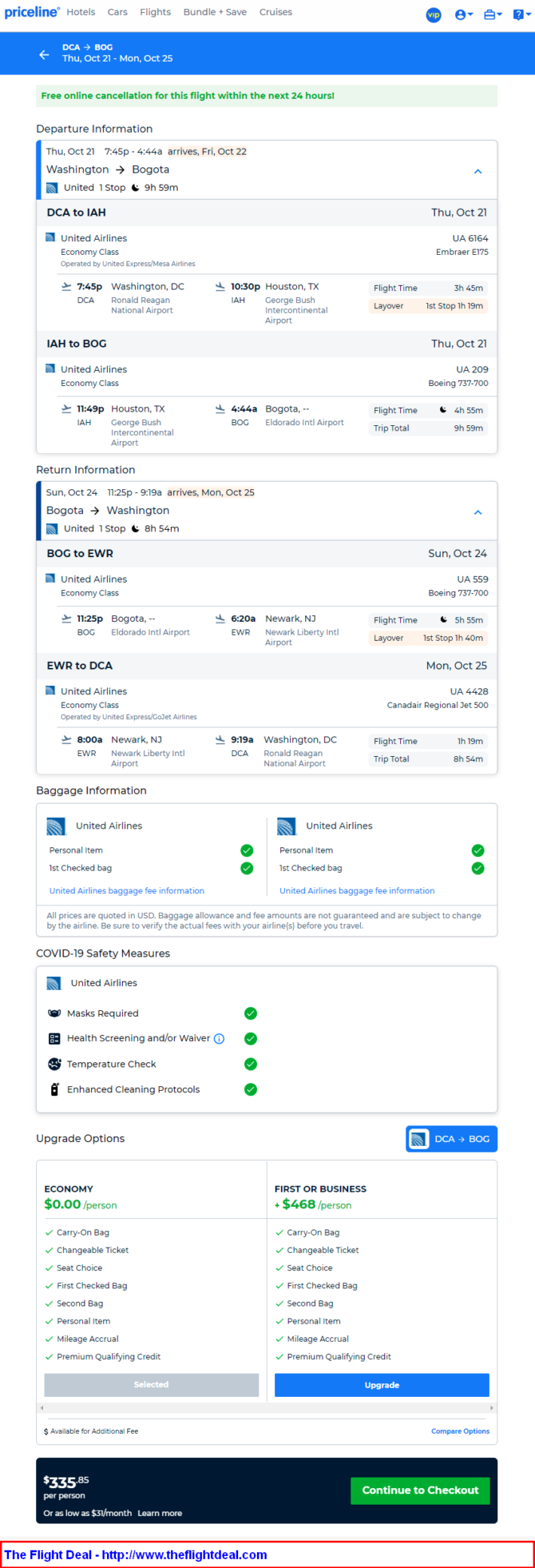Click the Enhanced Cleaning spray icon
This screenshot has width=535, height=1568.
54,1089
